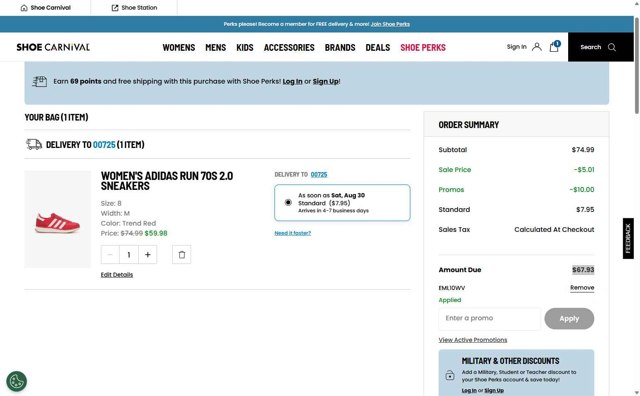Open the SHOE PERKS menu
This screenshot has height=396, width=640.
pyautogui.click(x=423, y=47)
